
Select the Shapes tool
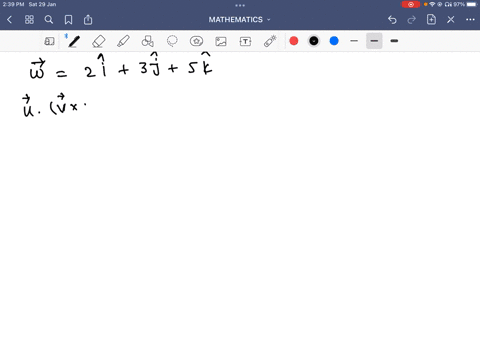pos(148,41)
